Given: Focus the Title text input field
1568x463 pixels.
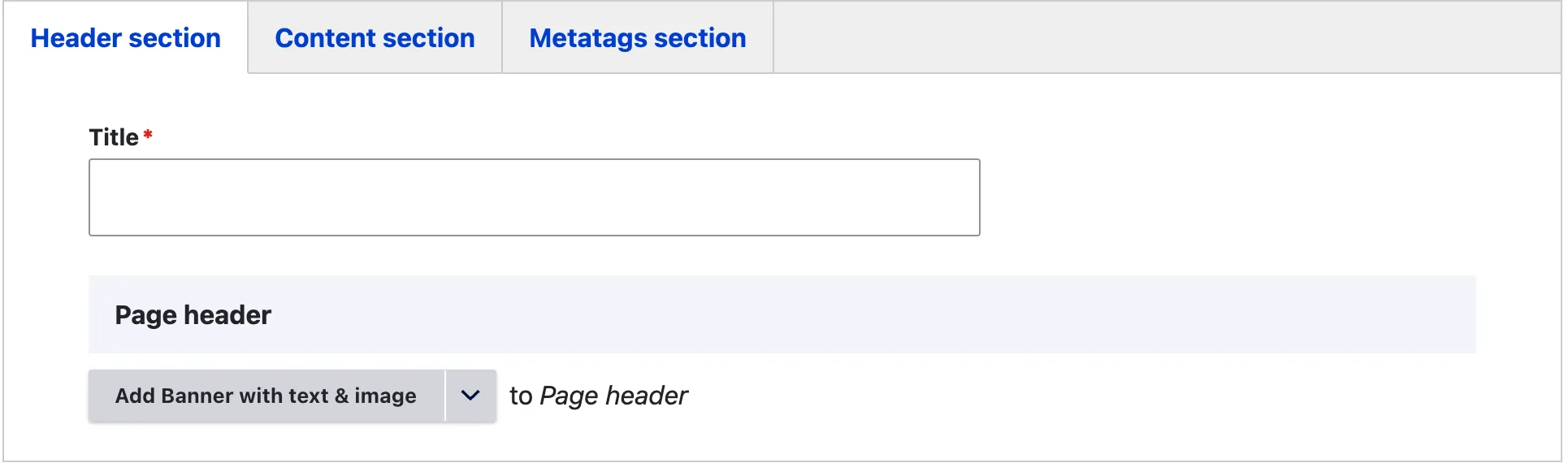Looking at the screenshot, I should point(534,197).
